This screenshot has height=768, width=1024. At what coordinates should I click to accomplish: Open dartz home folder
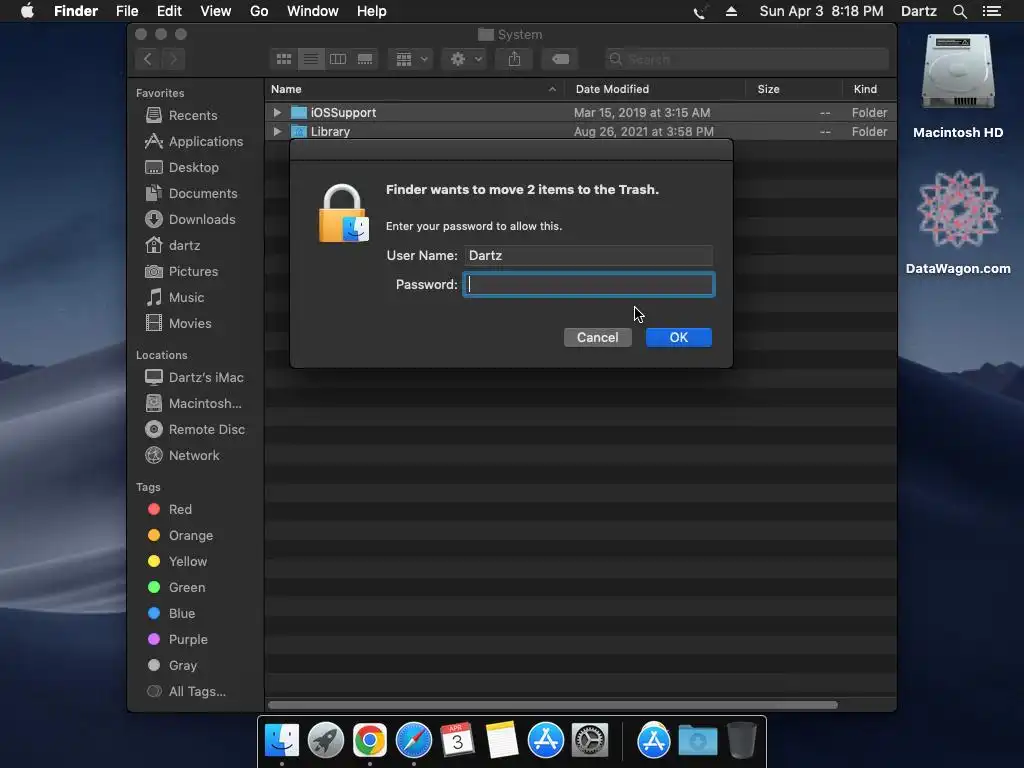tap(172, 246)
